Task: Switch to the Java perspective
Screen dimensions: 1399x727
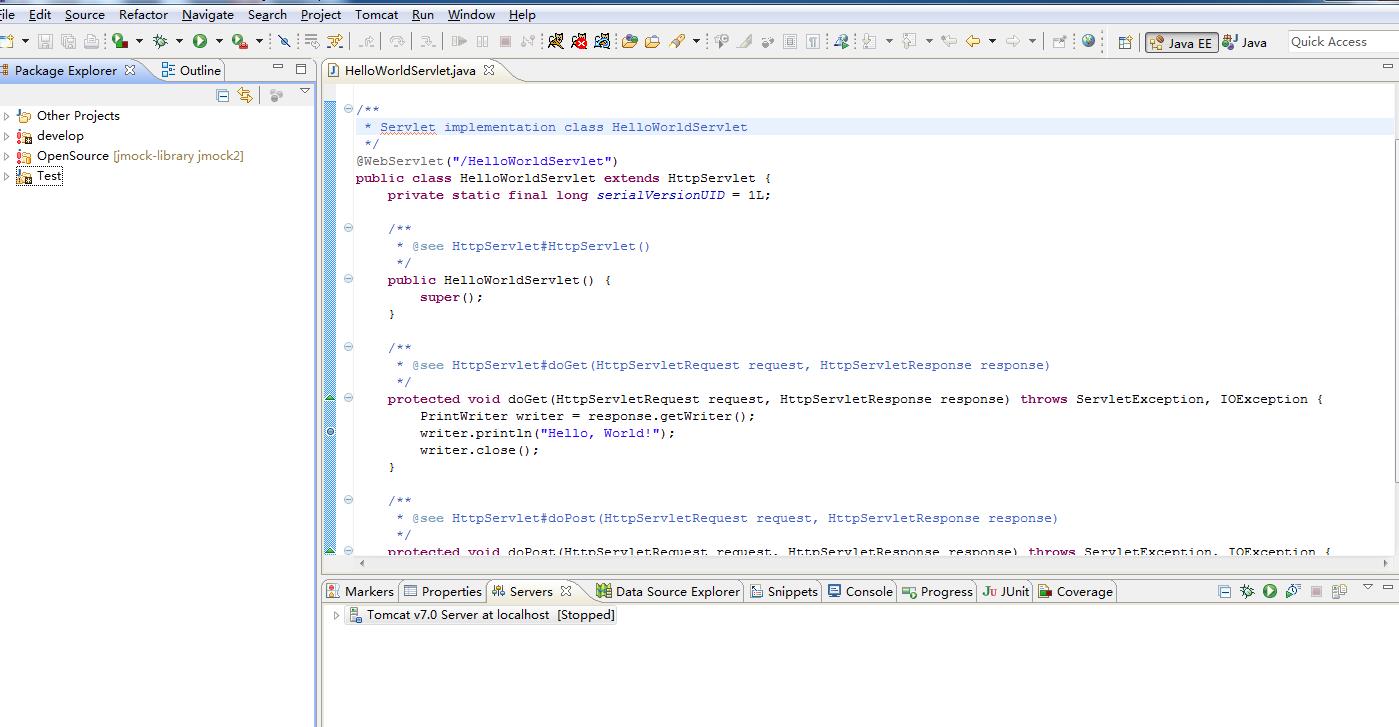Action: point(1244,42)
